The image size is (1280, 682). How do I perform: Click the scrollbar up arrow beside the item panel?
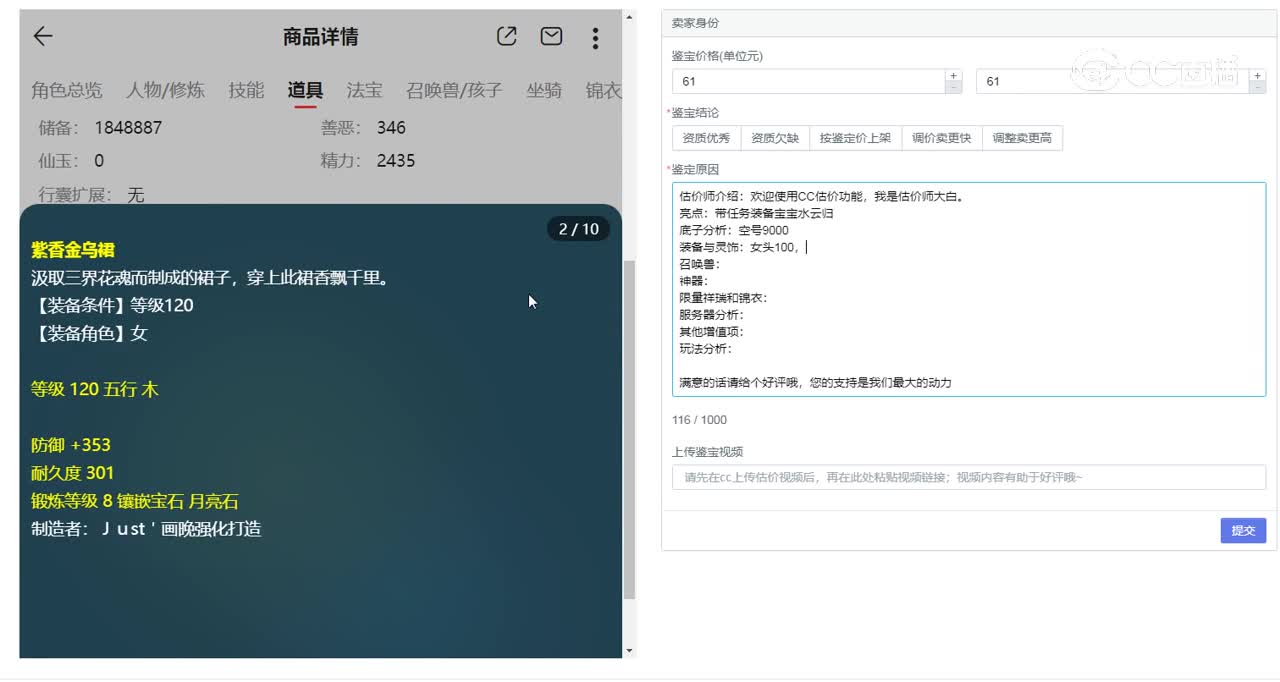[x=627, y=15]
